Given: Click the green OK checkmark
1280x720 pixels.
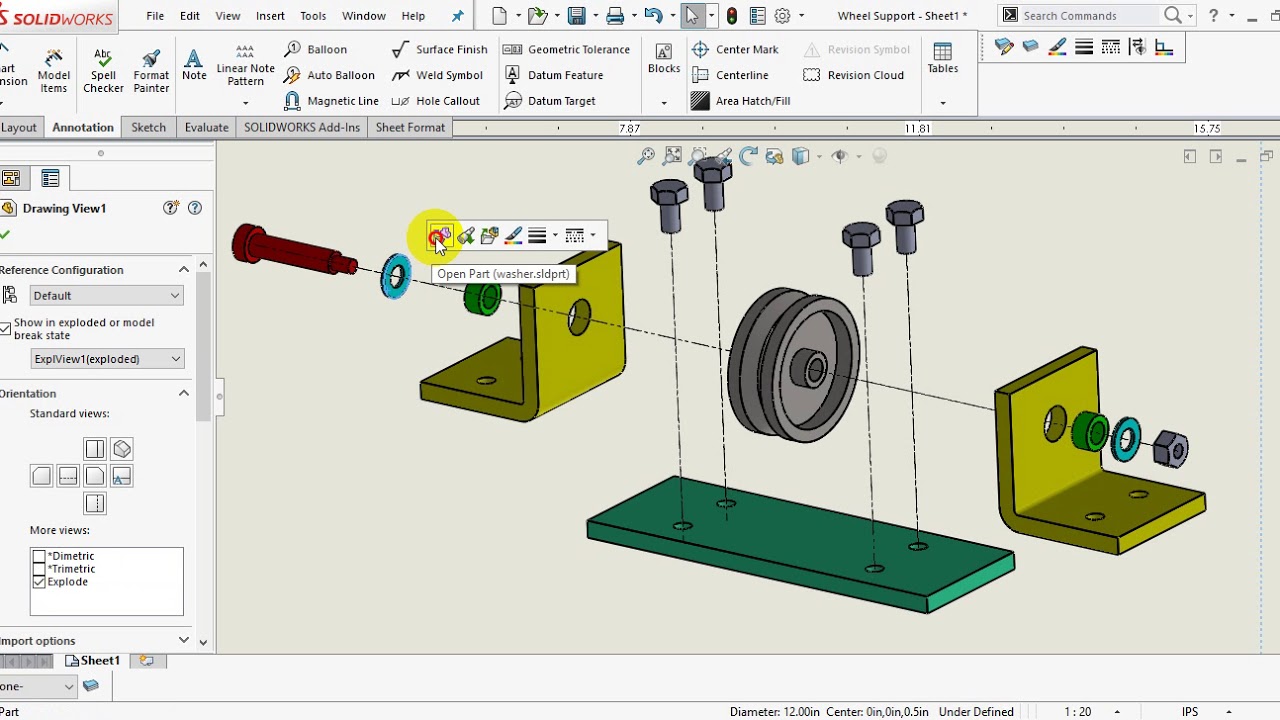Looking at the screenshot, I should 6,234.
